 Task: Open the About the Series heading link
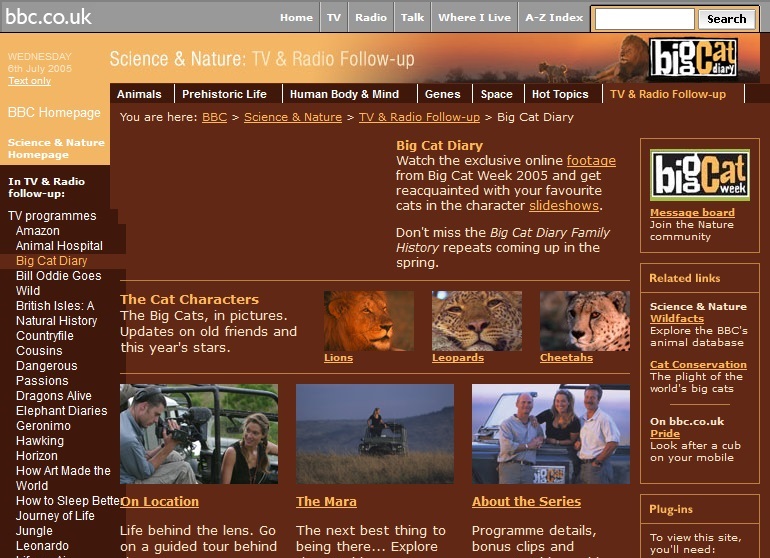point(526,502)
